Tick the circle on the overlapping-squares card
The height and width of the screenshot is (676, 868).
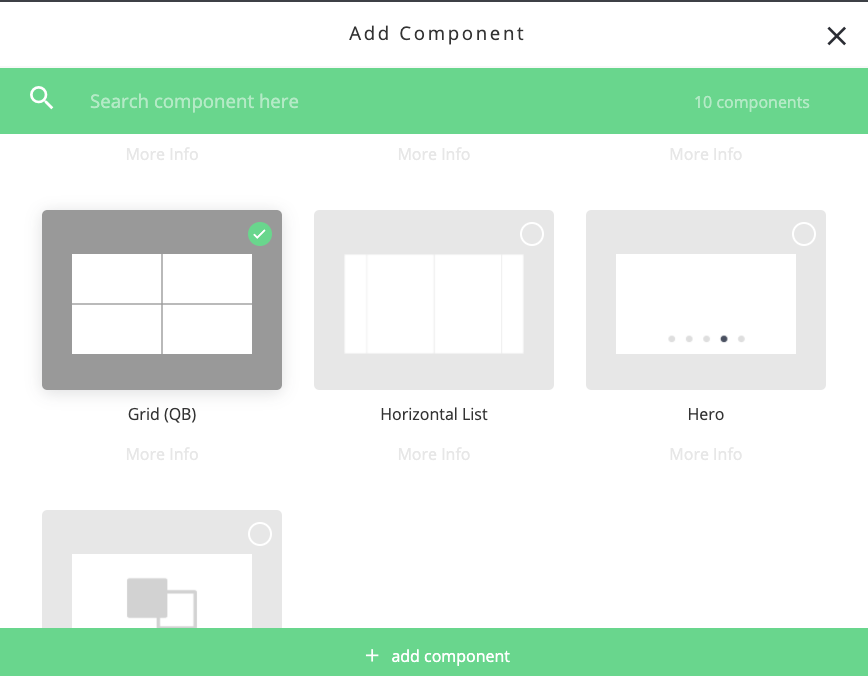pyautogui.click(x=260, y=534)
